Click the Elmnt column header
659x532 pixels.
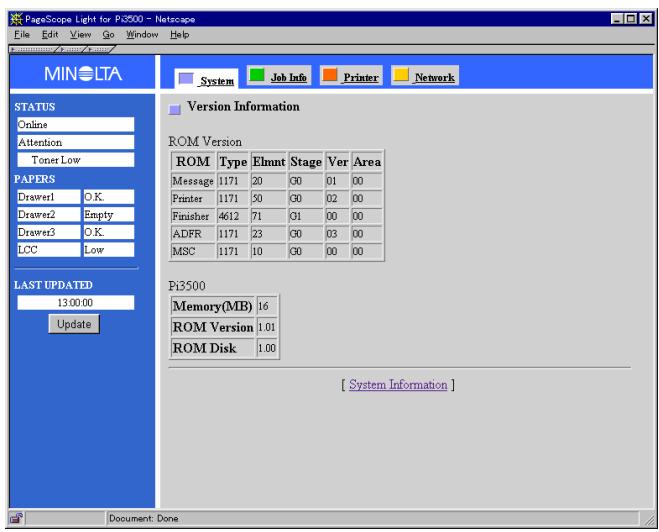269,162
